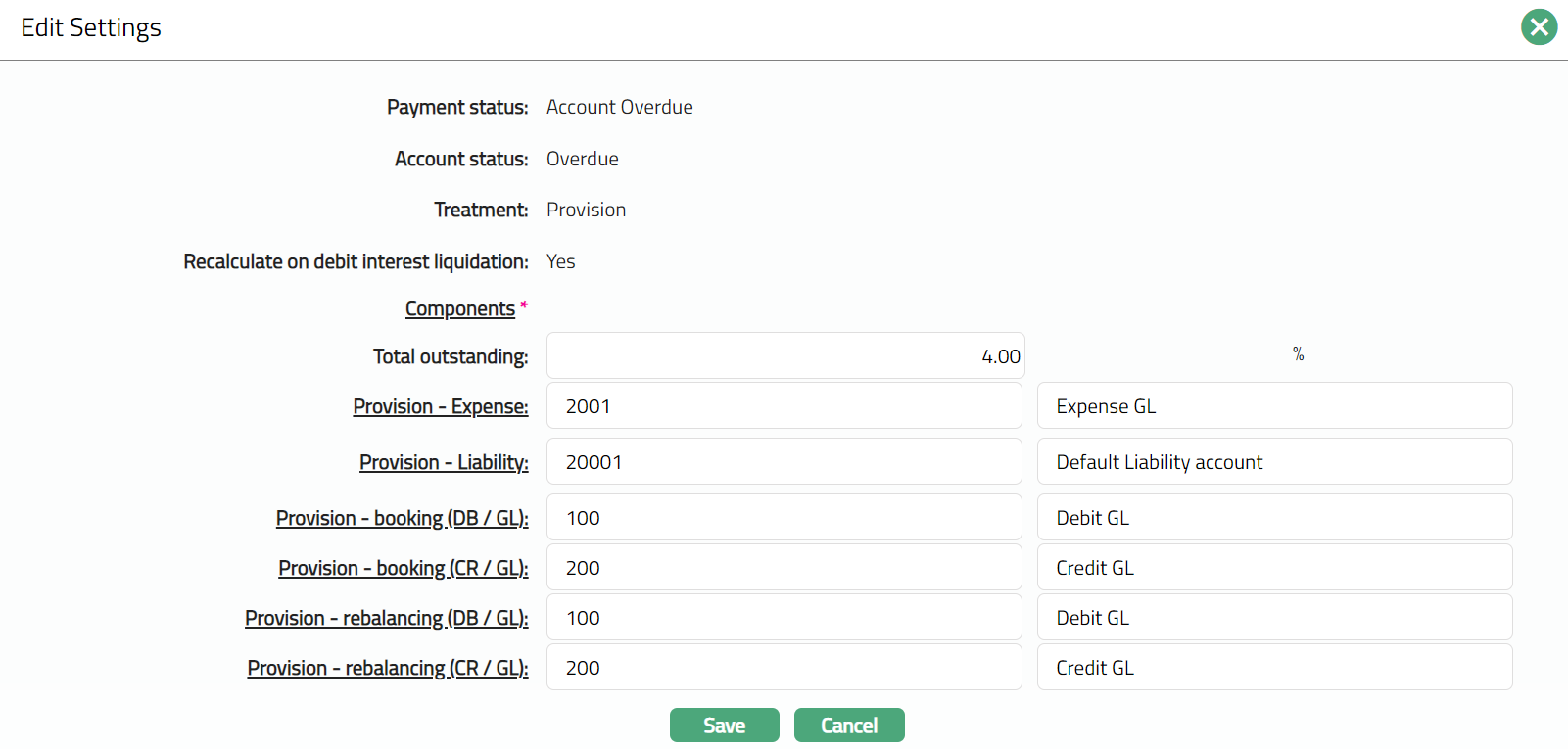Click the Provision - Liability label link

point(444,462)
